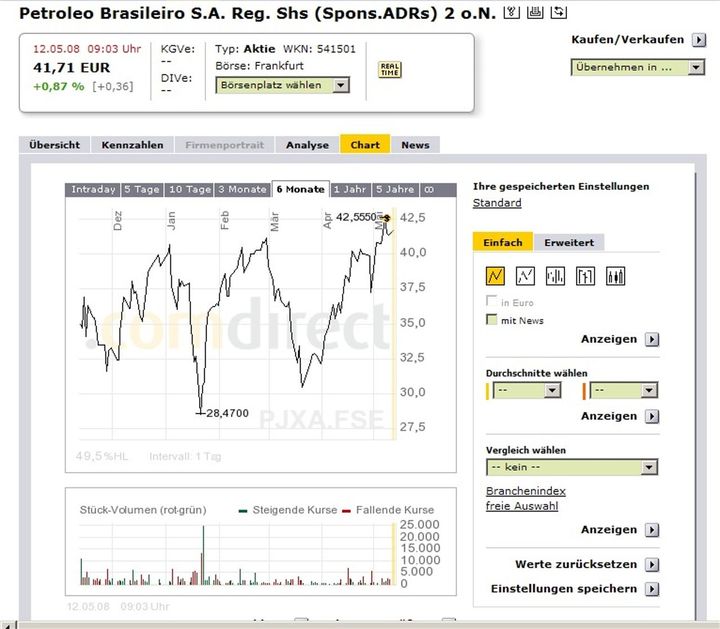Image resolution: width=720 pixels, height=629 pixels.
Task: Select the simple line chart type icon
Action: coord(495,276)
